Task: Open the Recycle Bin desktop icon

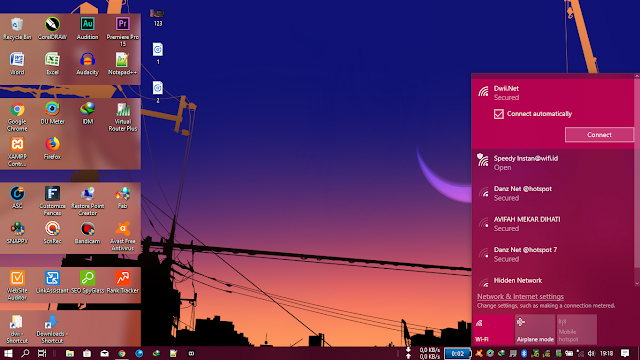Action: (x=17, y=29)
